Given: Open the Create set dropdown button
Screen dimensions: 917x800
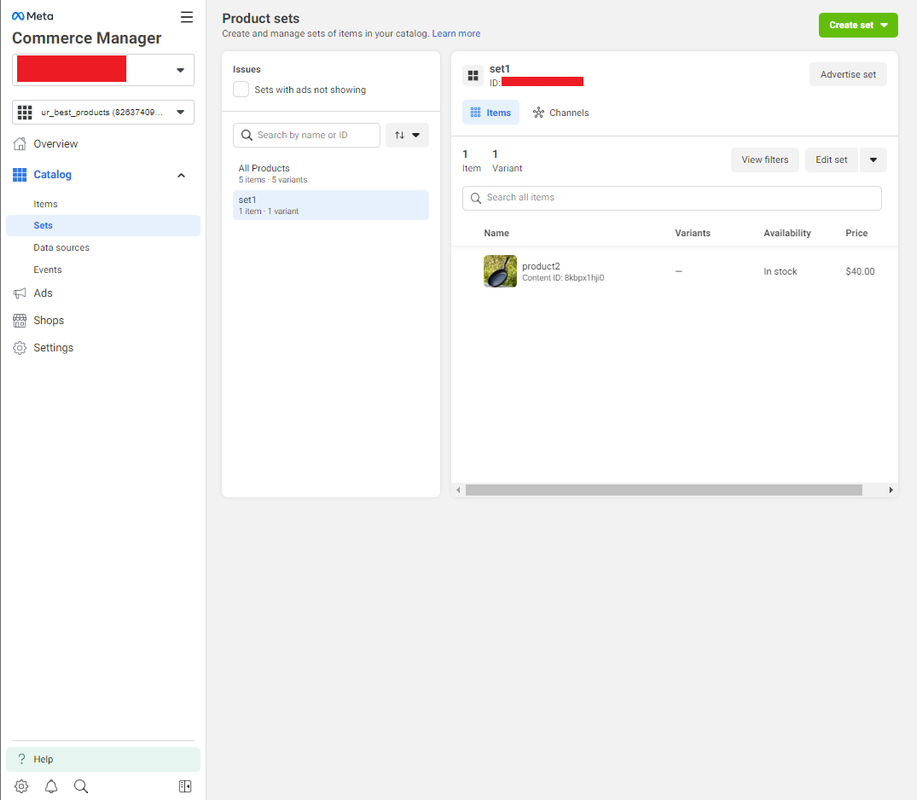Looking at the screenshot, I should coord(858,25).
